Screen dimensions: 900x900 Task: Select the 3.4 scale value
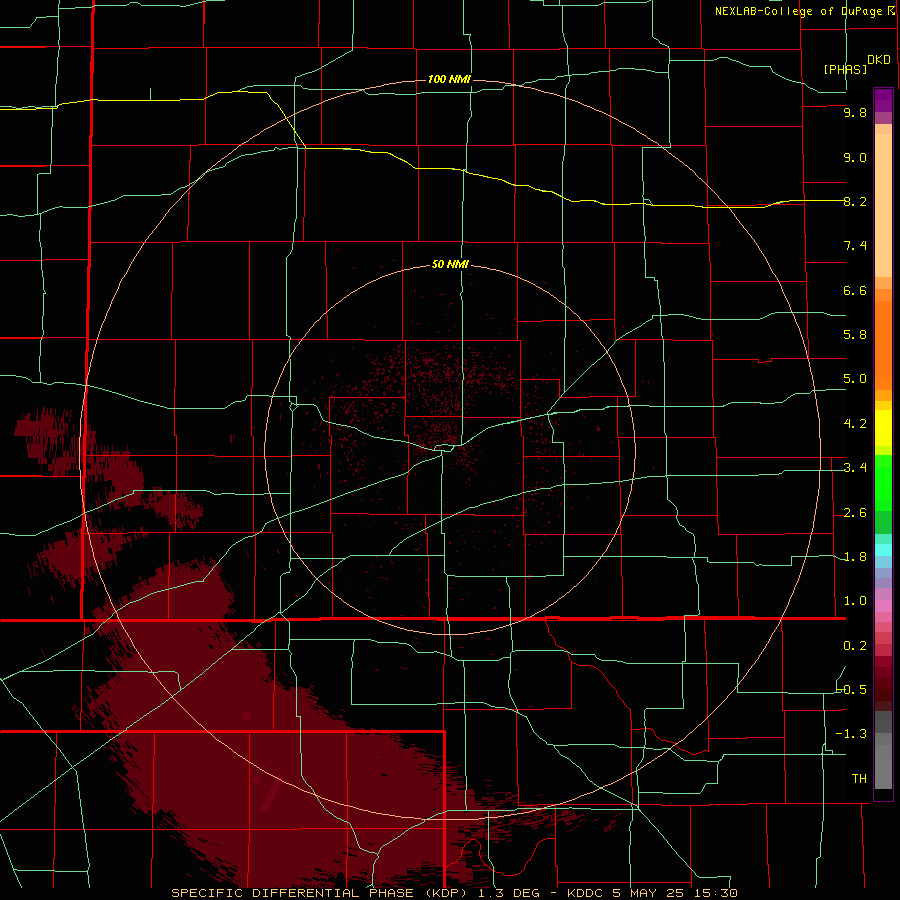[855, 468]
